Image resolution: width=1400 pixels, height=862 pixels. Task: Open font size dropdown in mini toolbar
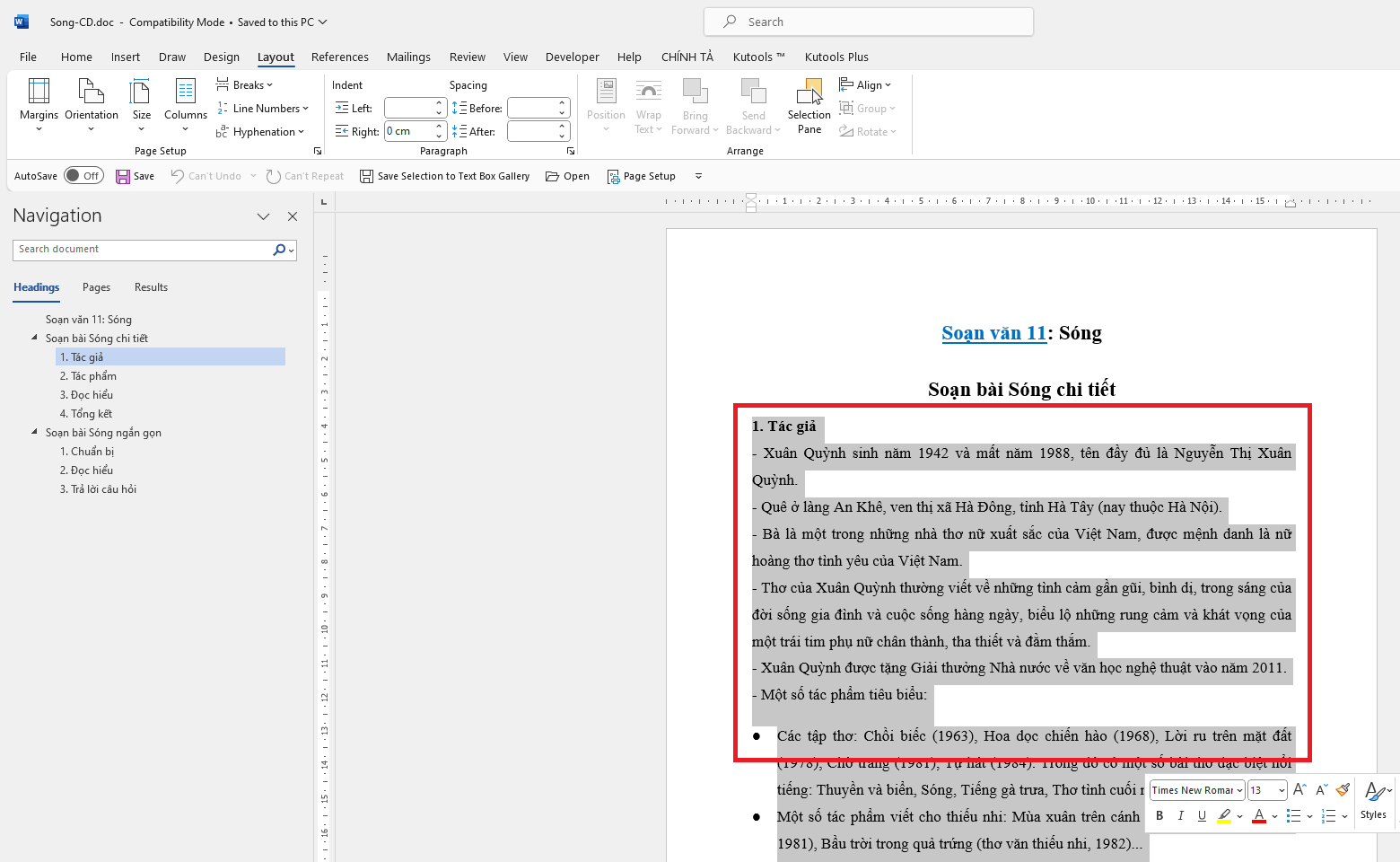click(1282, 790)
